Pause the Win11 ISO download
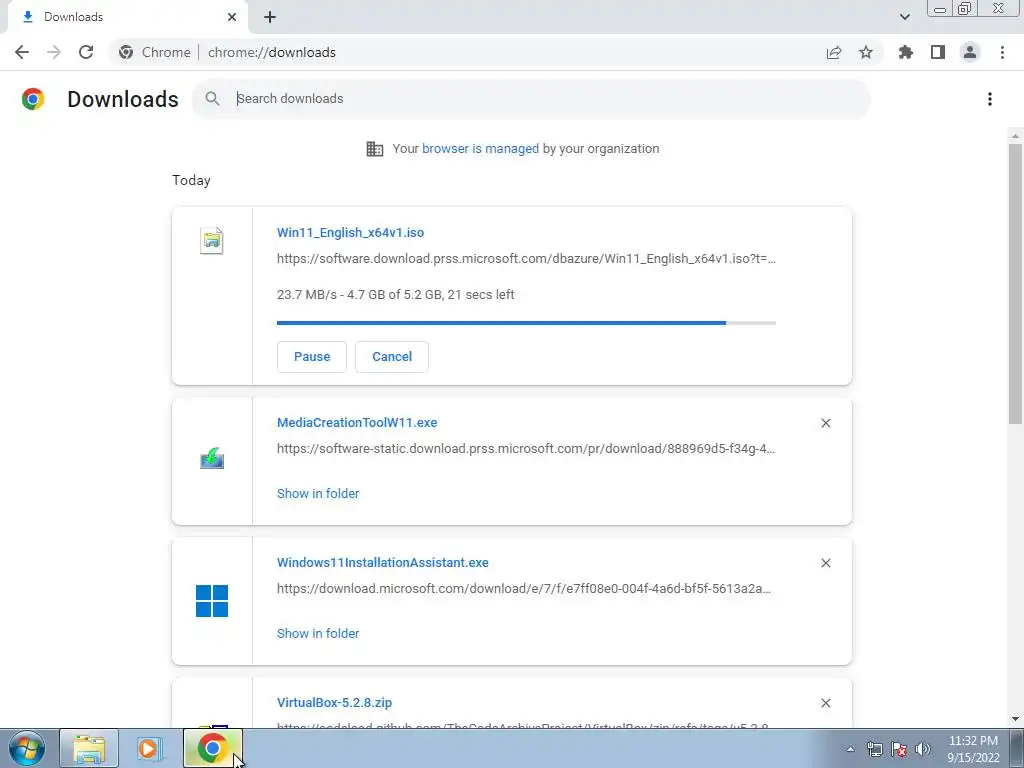 [312, 357]
